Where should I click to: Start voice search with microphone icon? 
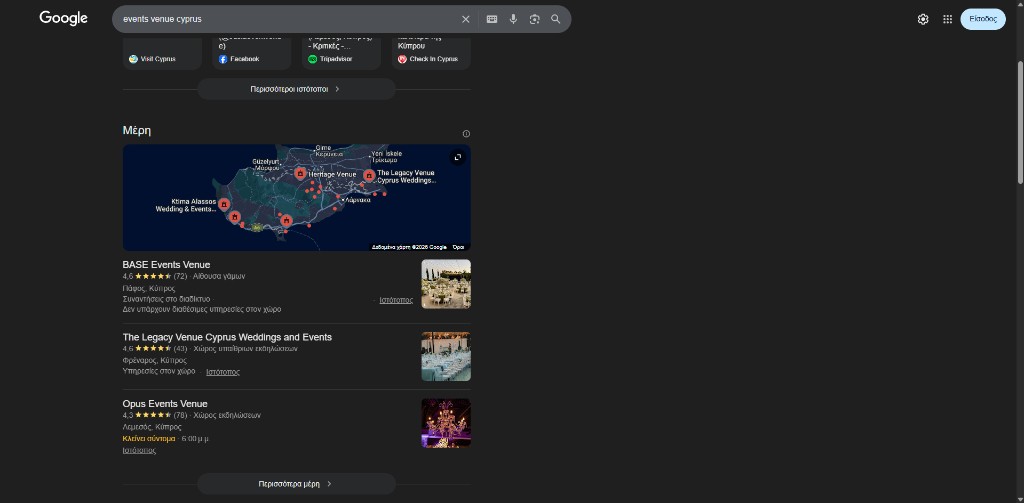pos(513,19)
